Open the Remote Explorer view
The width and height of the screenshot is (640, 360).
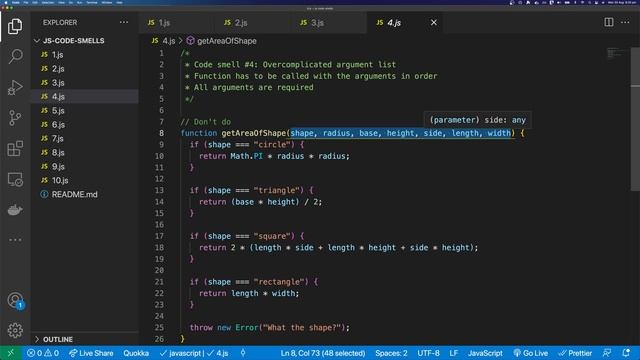pyautogui.click(x=15, y=179)
